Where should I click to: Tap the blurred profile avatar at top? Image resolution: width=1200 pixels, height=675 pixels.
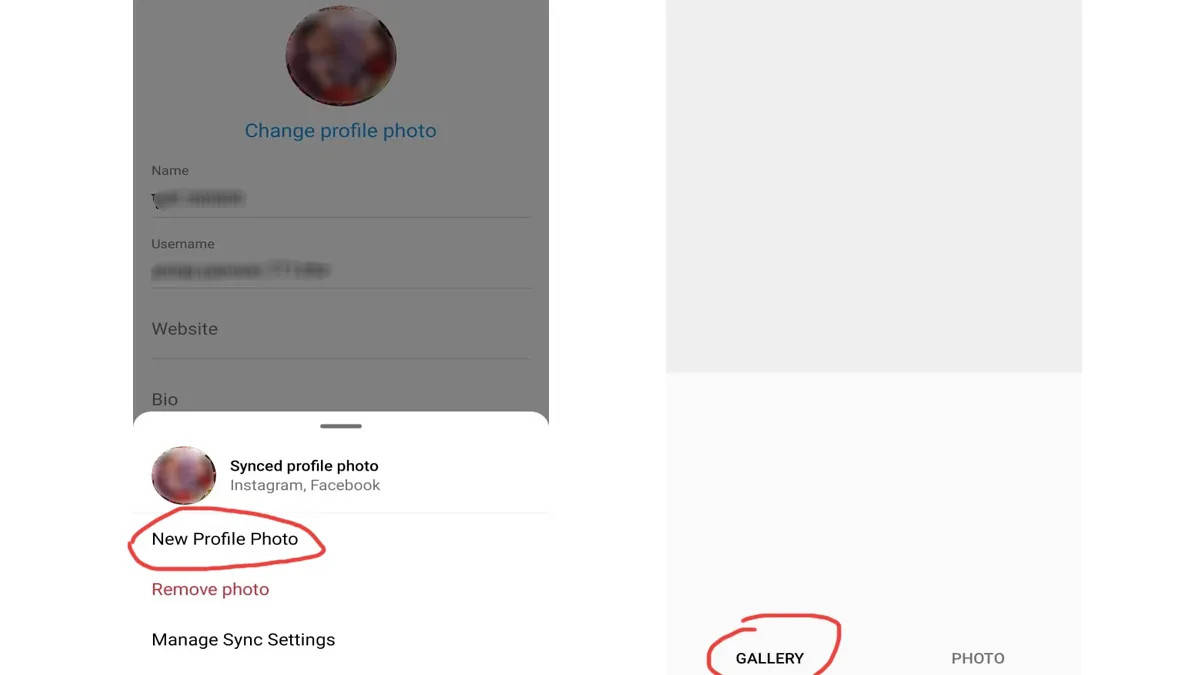coord(341,56)
